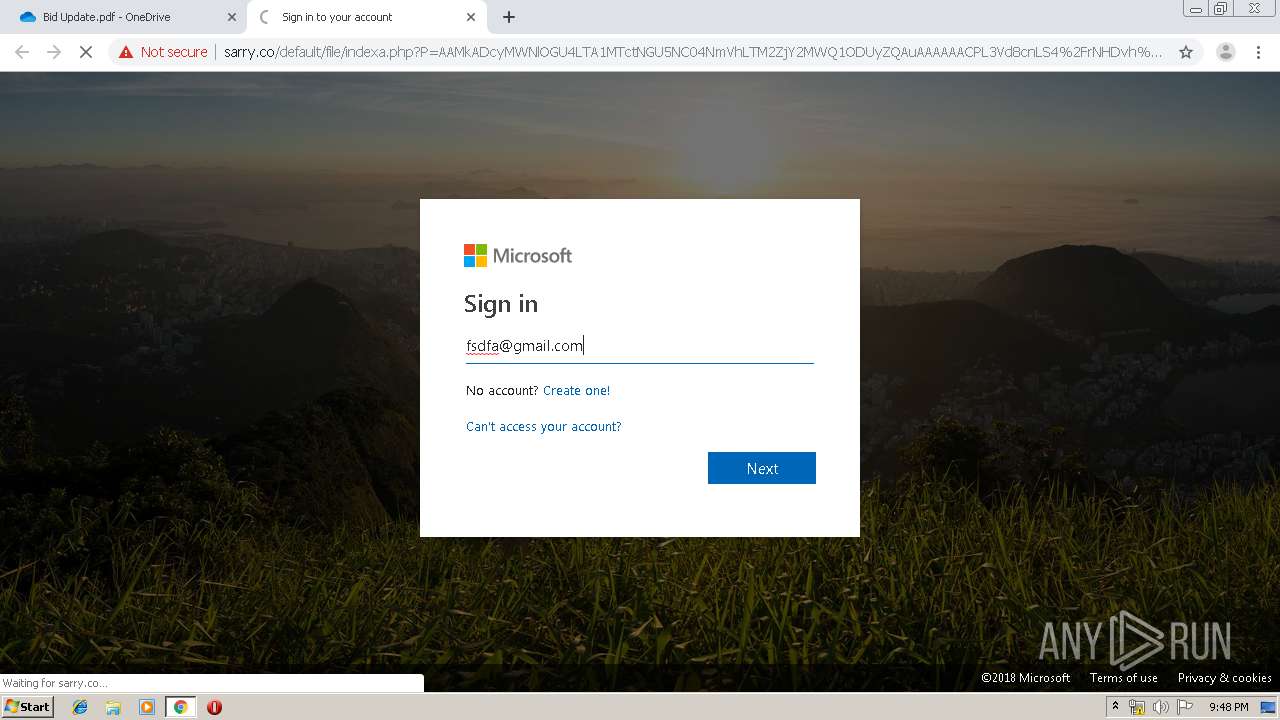Open the Terms of use link
Screen dimensions: 1280x720
pos(1124,678)
